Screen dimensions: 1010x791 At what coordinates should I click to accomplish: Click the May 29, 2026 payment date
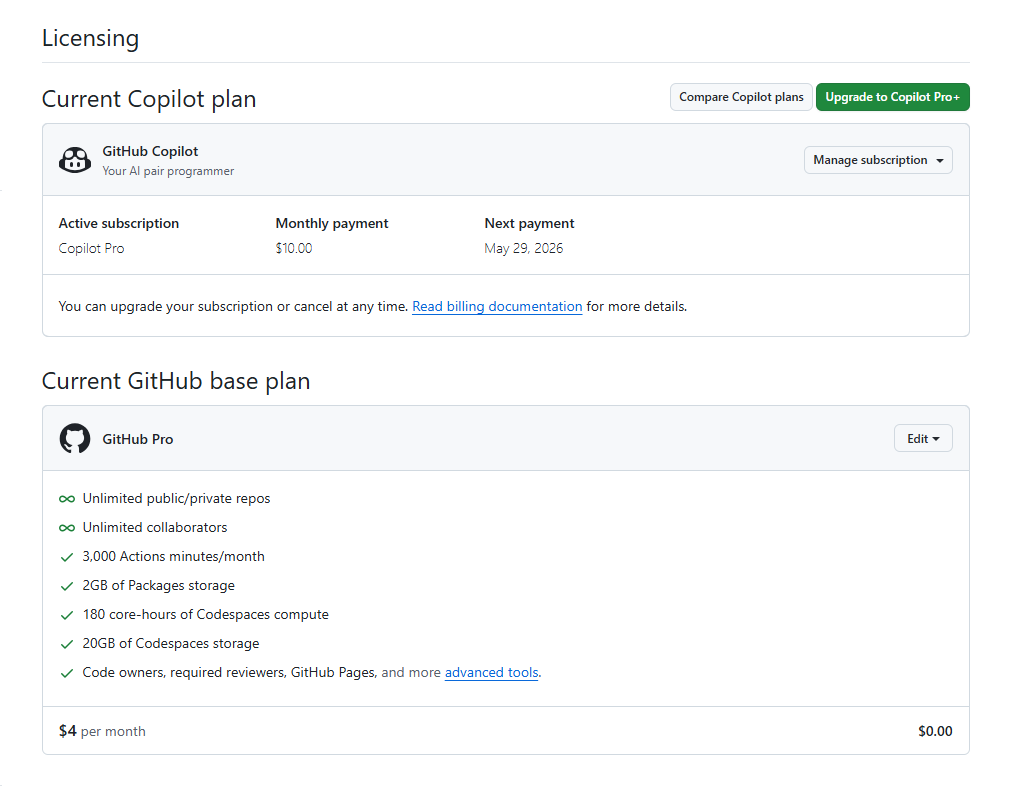[524, 249]
